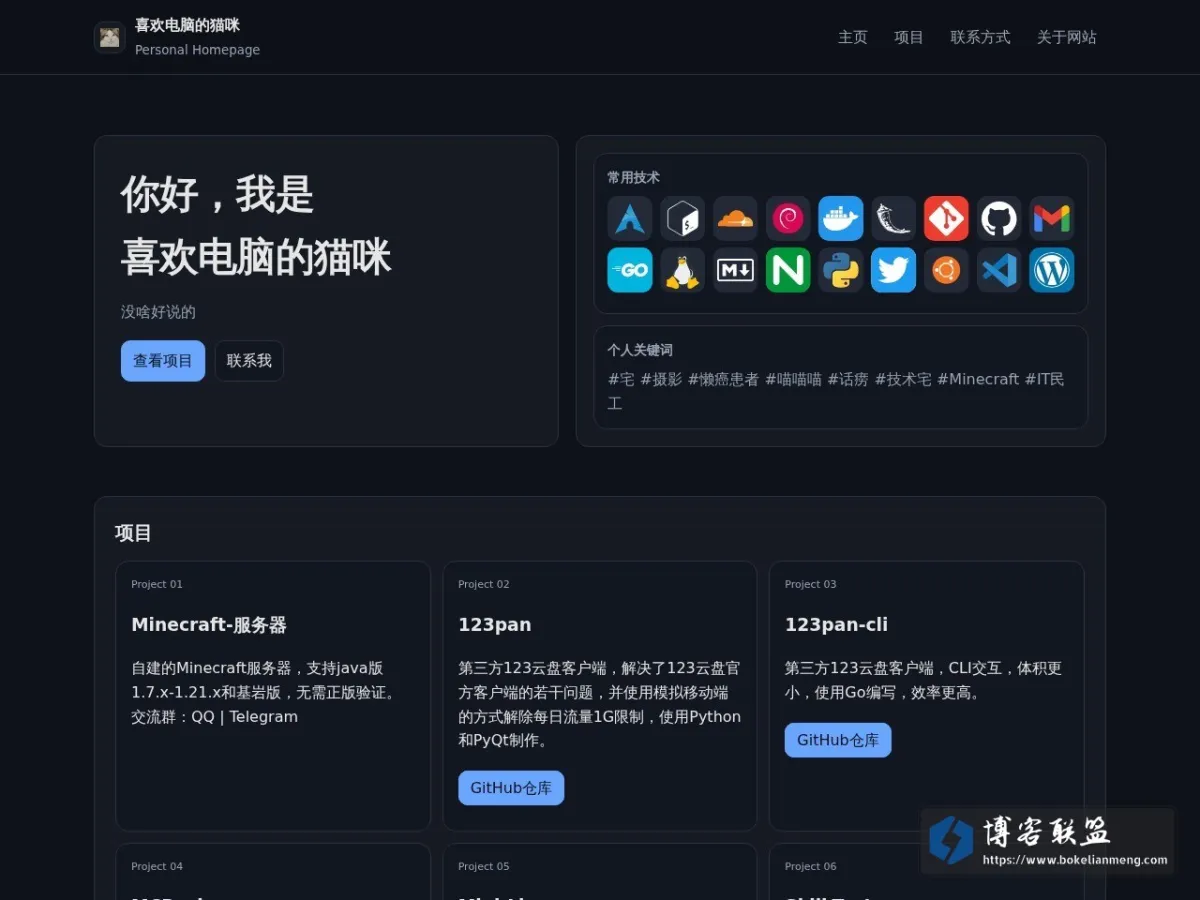Image resolution: width=1200 pixels, height=900 pixels.
Task: Click the 个人关键词 section label
Action: [x=640, y=350]
